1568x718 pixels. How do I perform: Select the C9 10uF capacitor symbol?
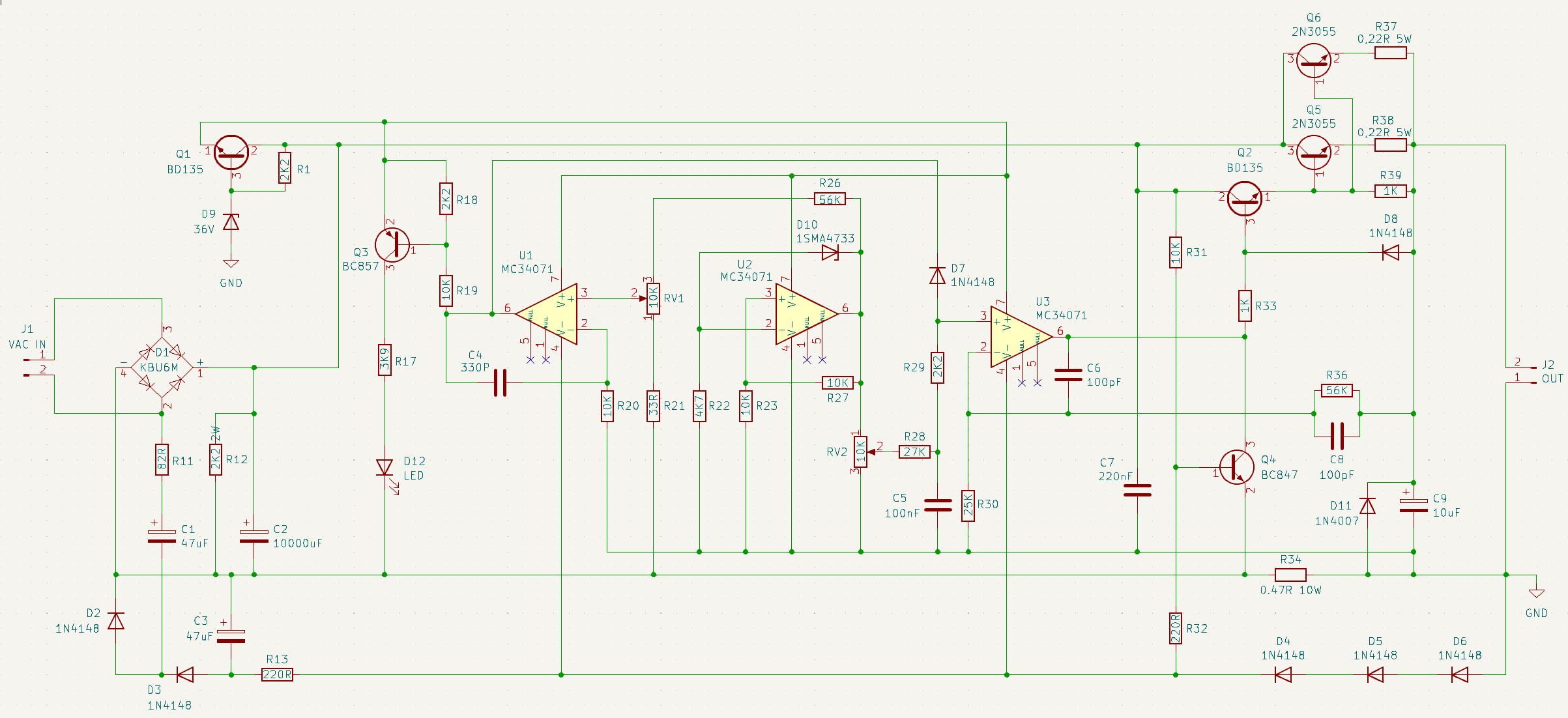tap(1414, 506)
